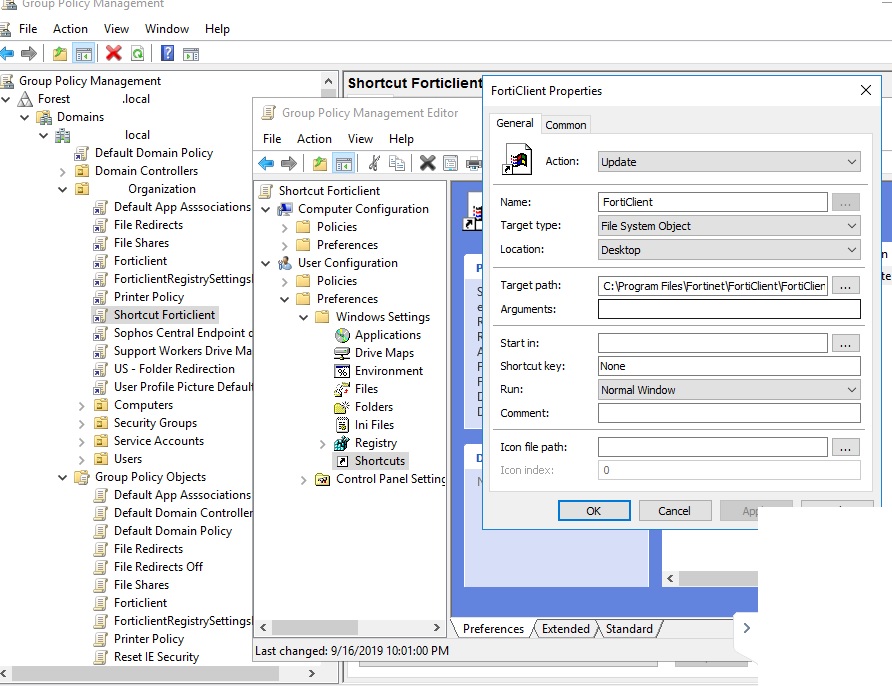This screenshot has height=686, width=892.
Task: Open Help menu in Group Policy Management Editor
Action: click(x=401, y=139)
